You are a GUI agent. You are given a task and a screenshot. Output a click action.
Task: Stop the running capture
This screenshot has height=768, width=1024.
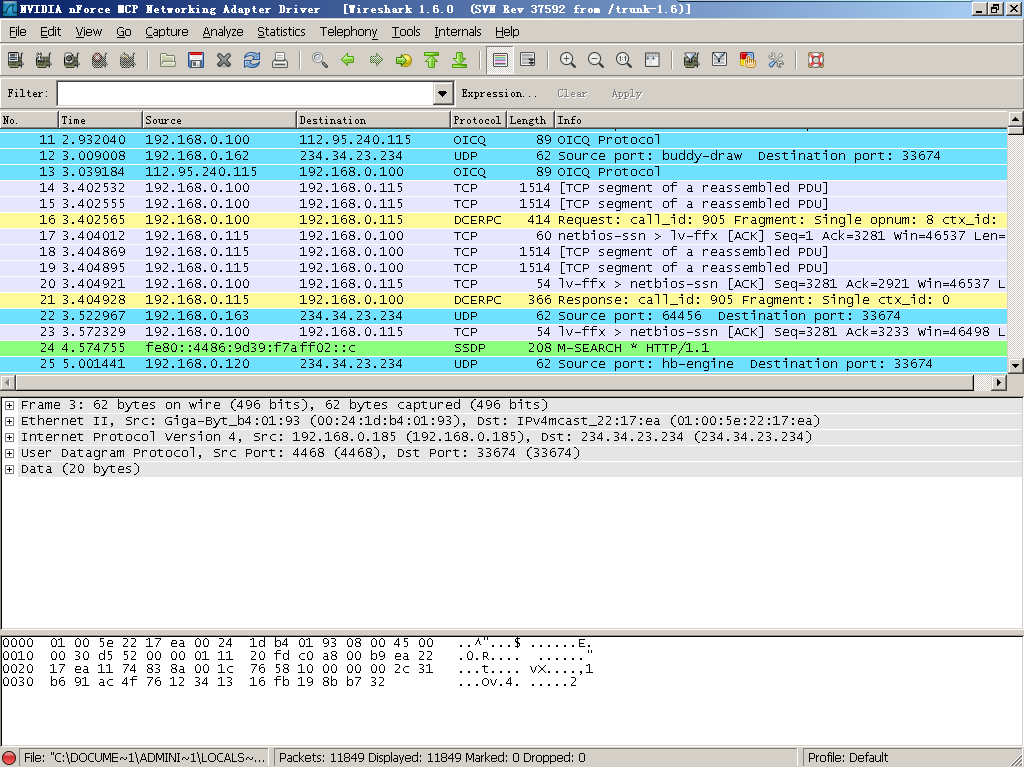(100, 60)
